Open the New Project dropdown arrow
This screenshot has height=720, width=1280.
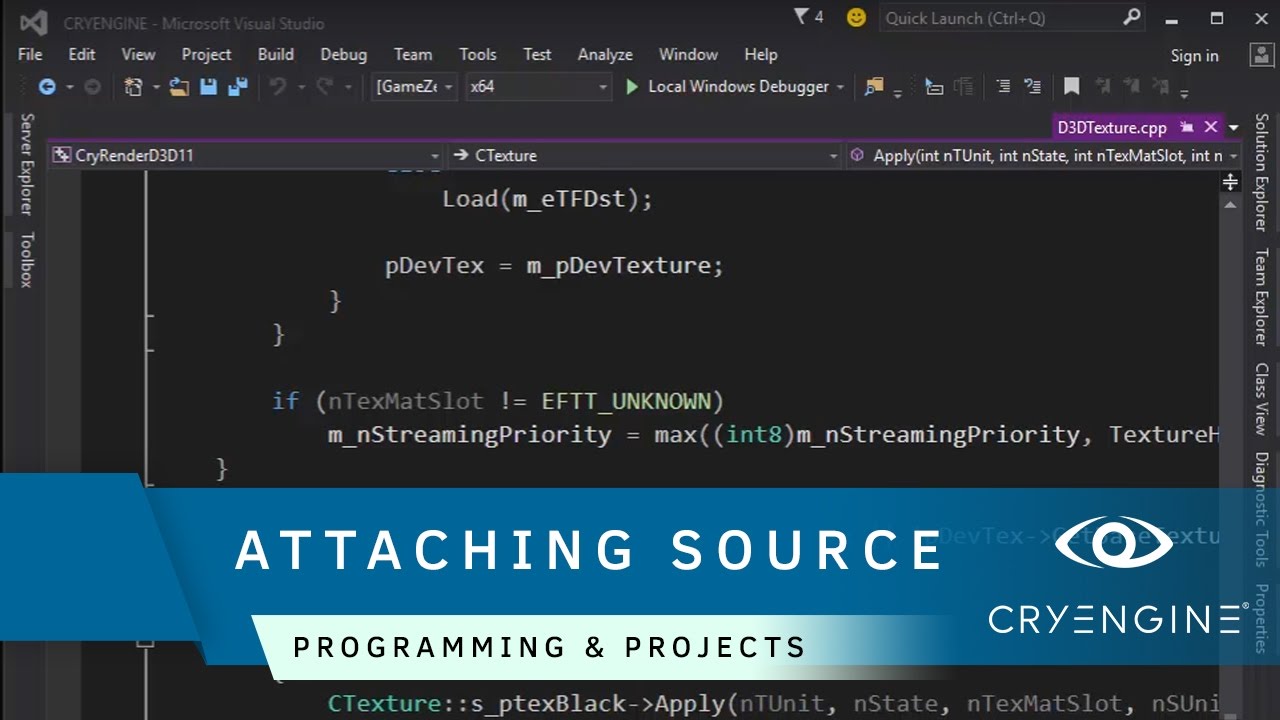coord(156,88)
